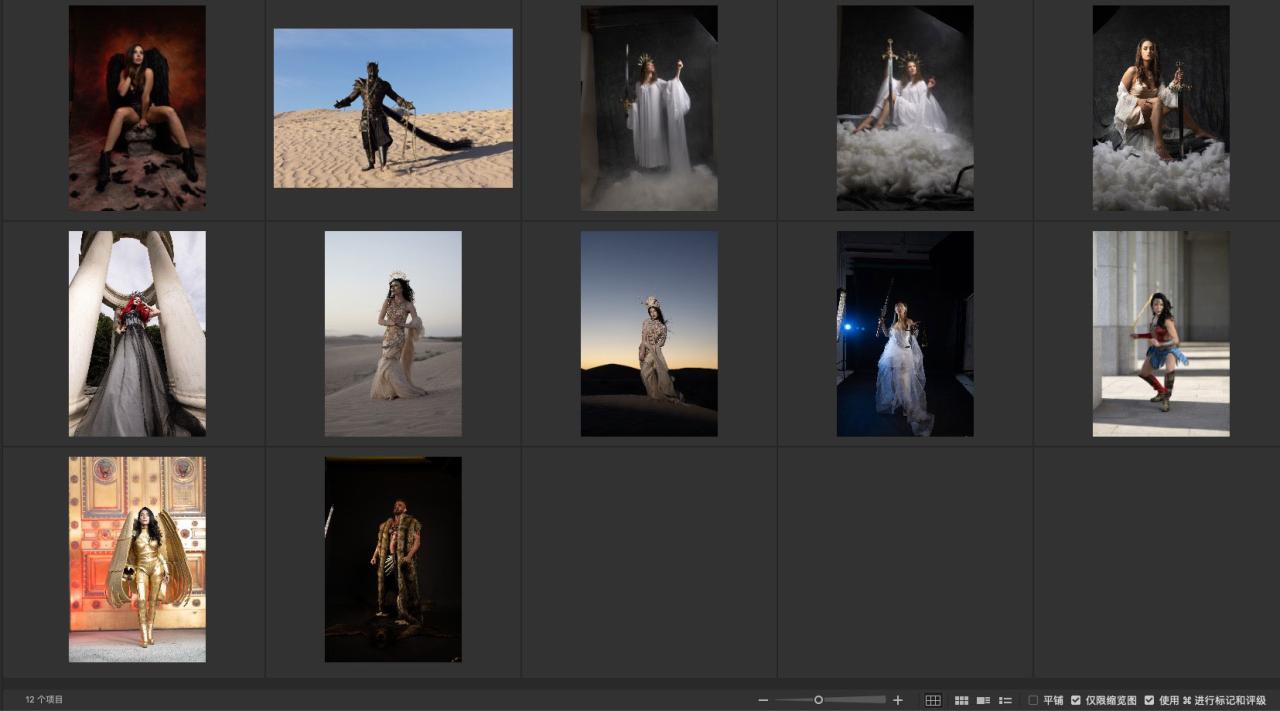Uncheck the 仅限缩览图 checkbox
This screenshot has width=1280, height=711.
1076,700
